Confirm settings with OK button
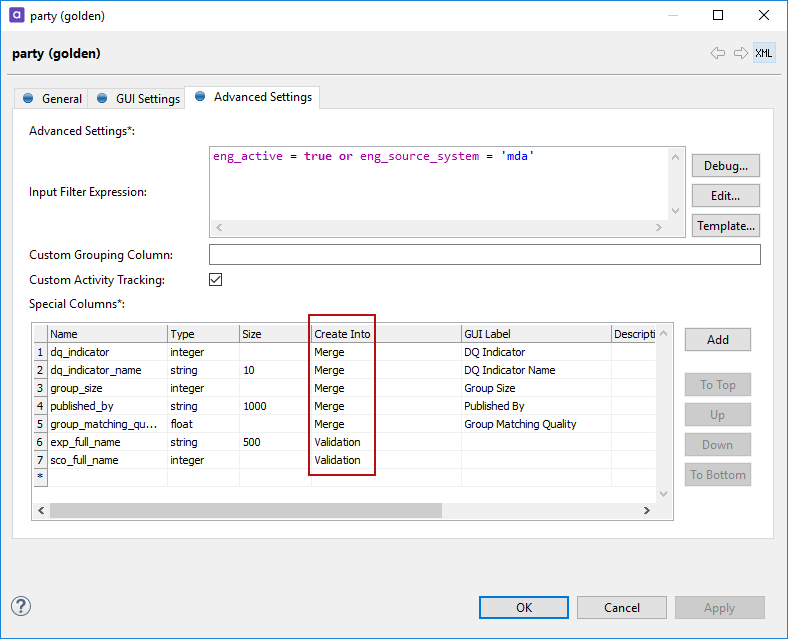Image resolution: width=788 pixels, height=639 pixels. click(x=523, y=607)
